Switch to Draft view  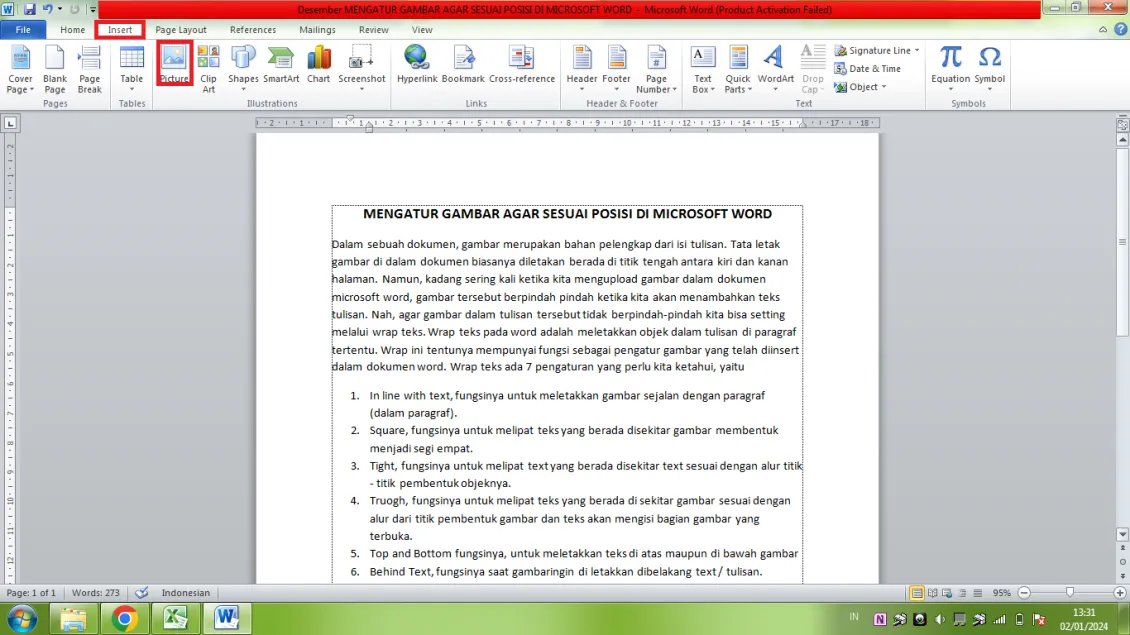click(977, 593)
